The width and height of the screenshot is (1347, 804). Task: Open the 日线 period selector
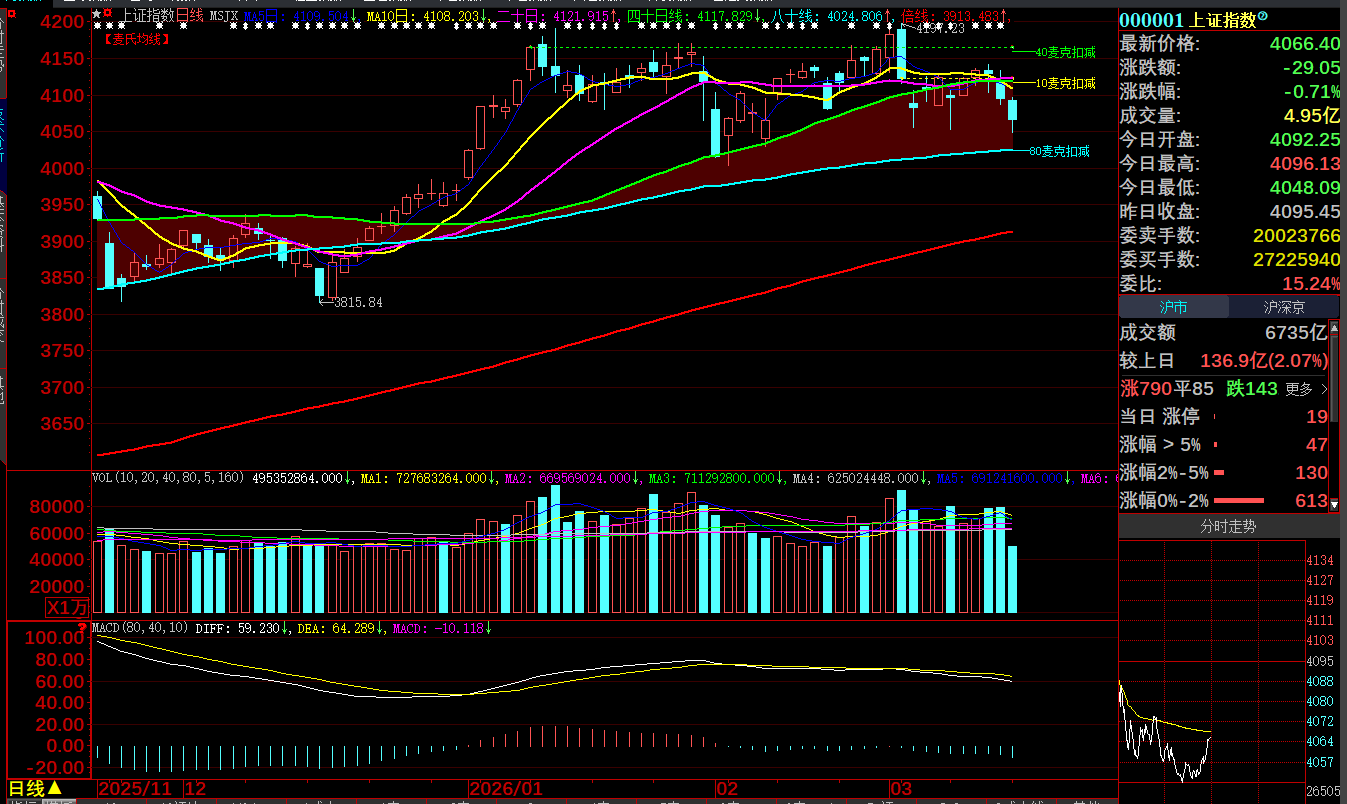36,789
